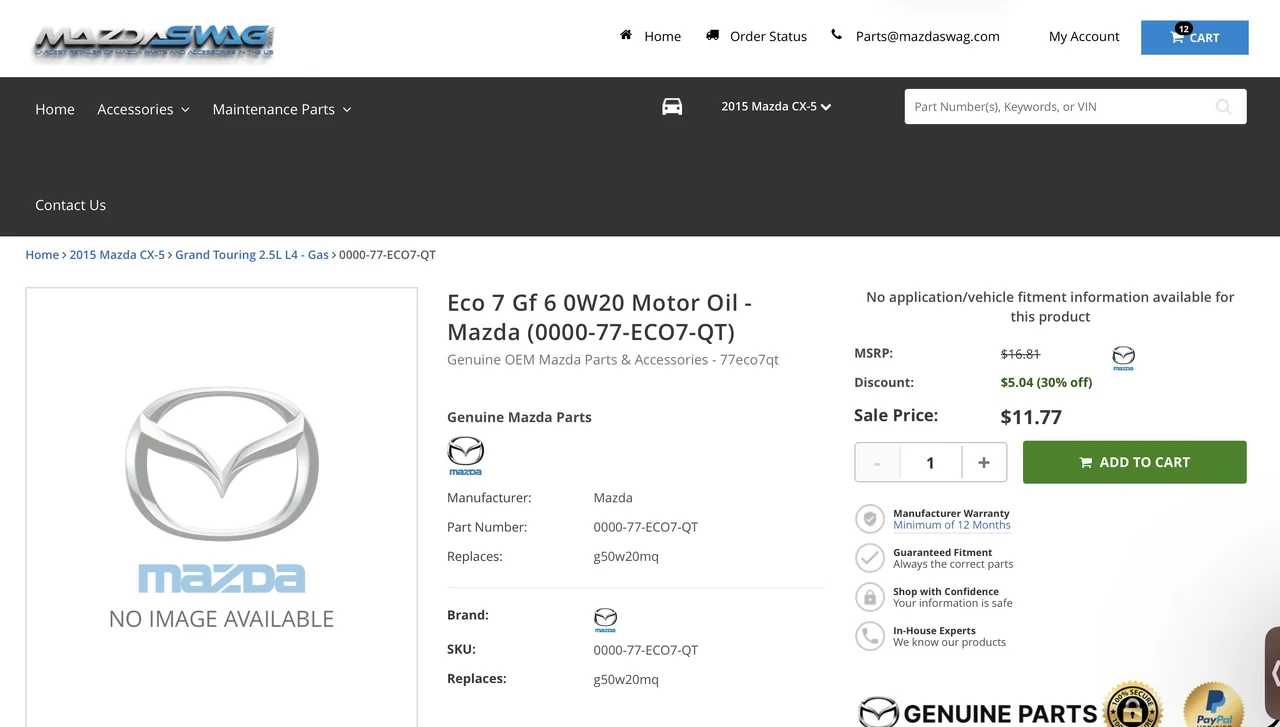Decrease quantity with minus button
The width and height of the screenshot is (1280, 727).
[x=877, y=462]
